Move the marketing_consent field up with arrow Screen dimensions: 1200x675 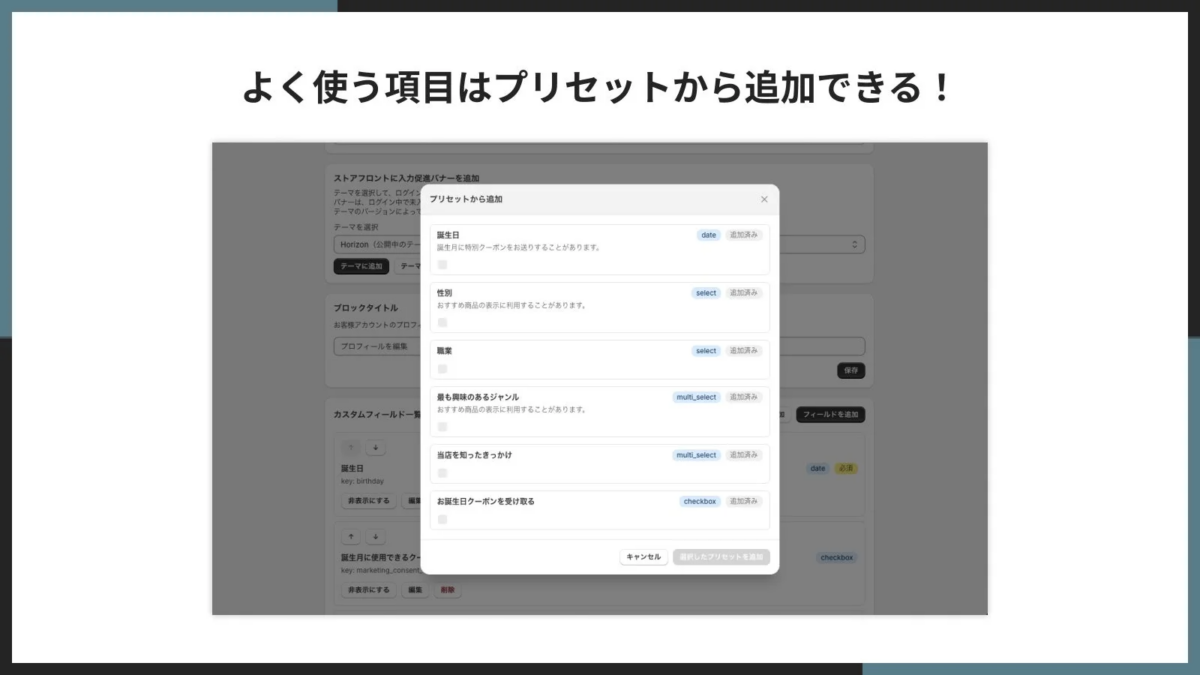[351, 537]
